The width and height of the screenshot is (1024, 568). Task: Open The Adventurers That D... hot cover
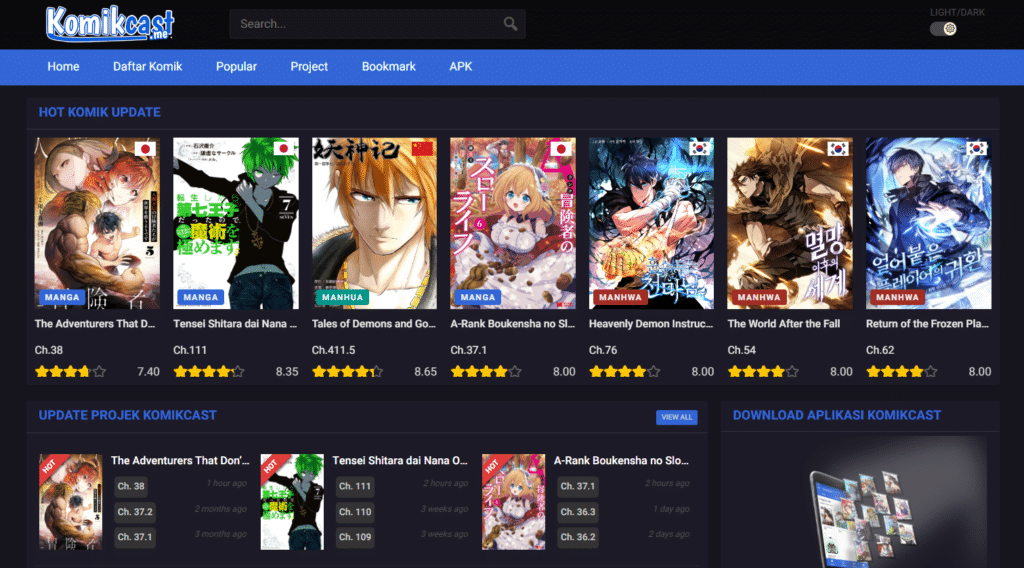(97, 223)
